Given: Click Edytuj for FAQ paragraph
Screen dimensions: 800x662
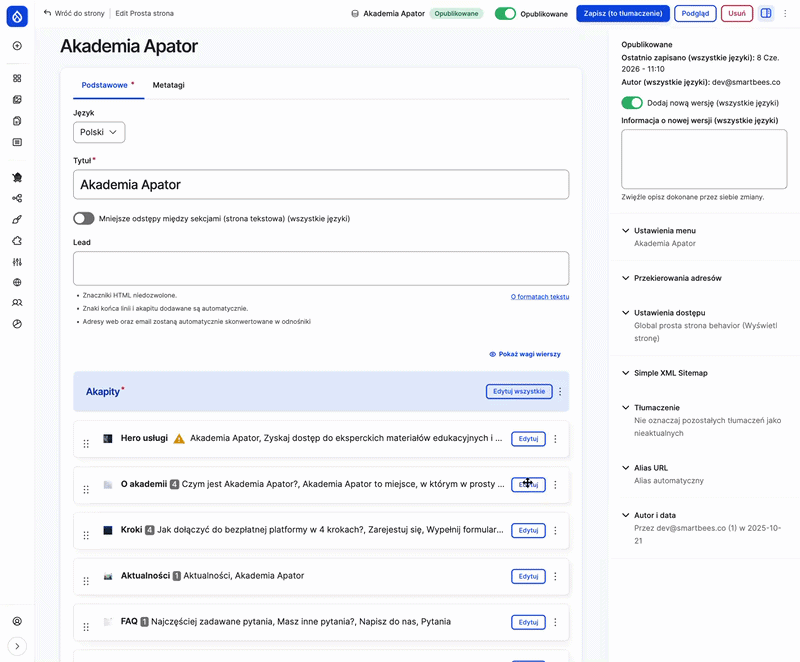Looking at the screenshot, I should 528,622.
